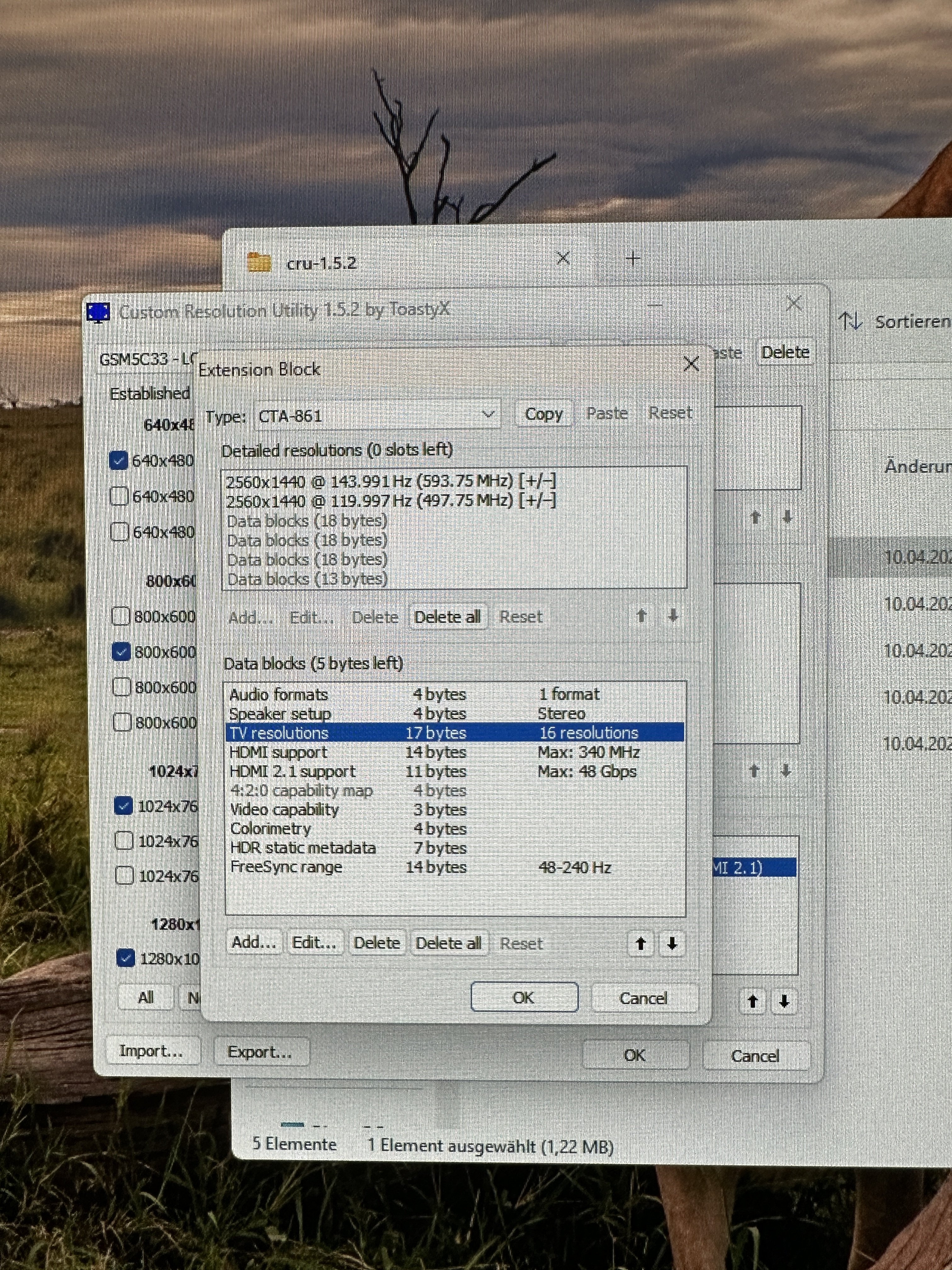Click the cru-1.5.2 folder tab icon
This screenshot has width=952, height=1270.
coord(259,262)
